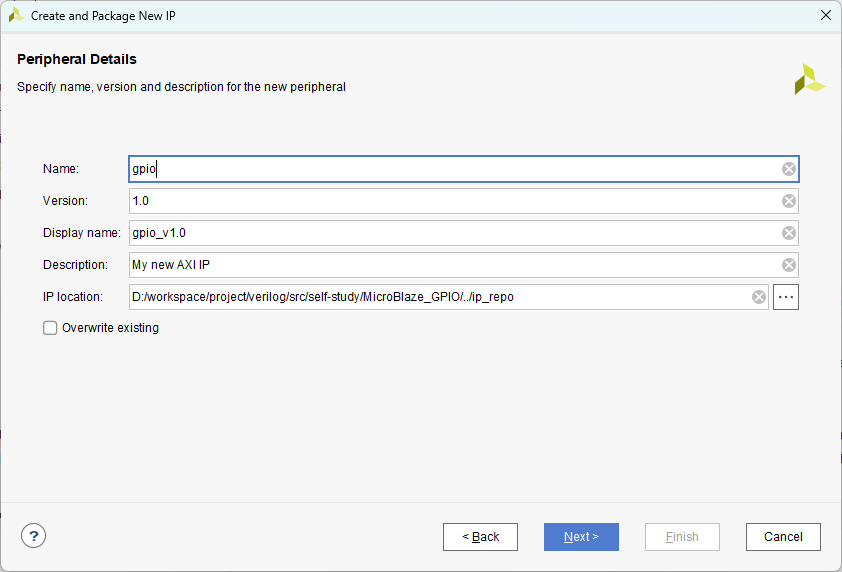Go back with the Back button

(x=480, y=537)
